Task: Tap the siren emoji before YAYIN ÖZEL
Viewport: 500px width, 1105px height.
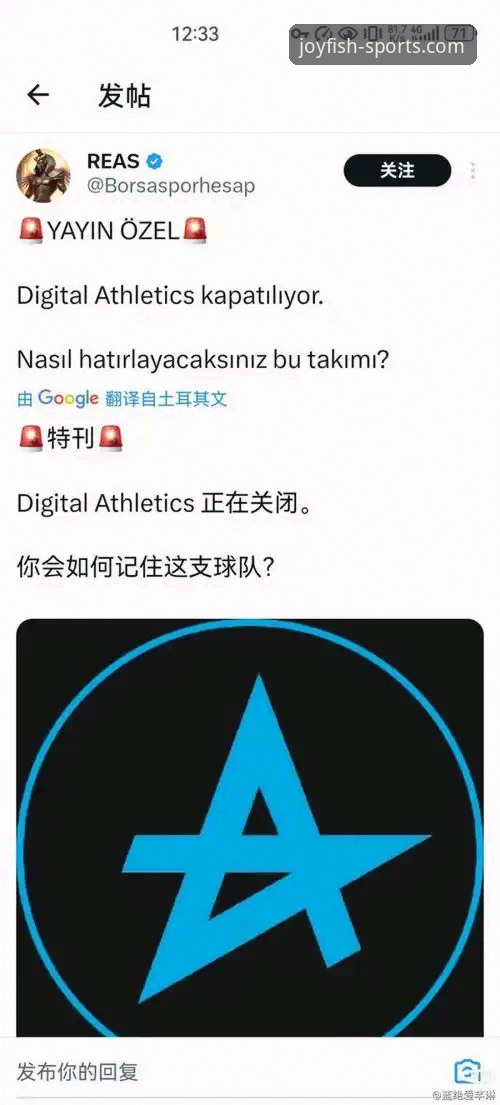Action: tap(30, 230)
